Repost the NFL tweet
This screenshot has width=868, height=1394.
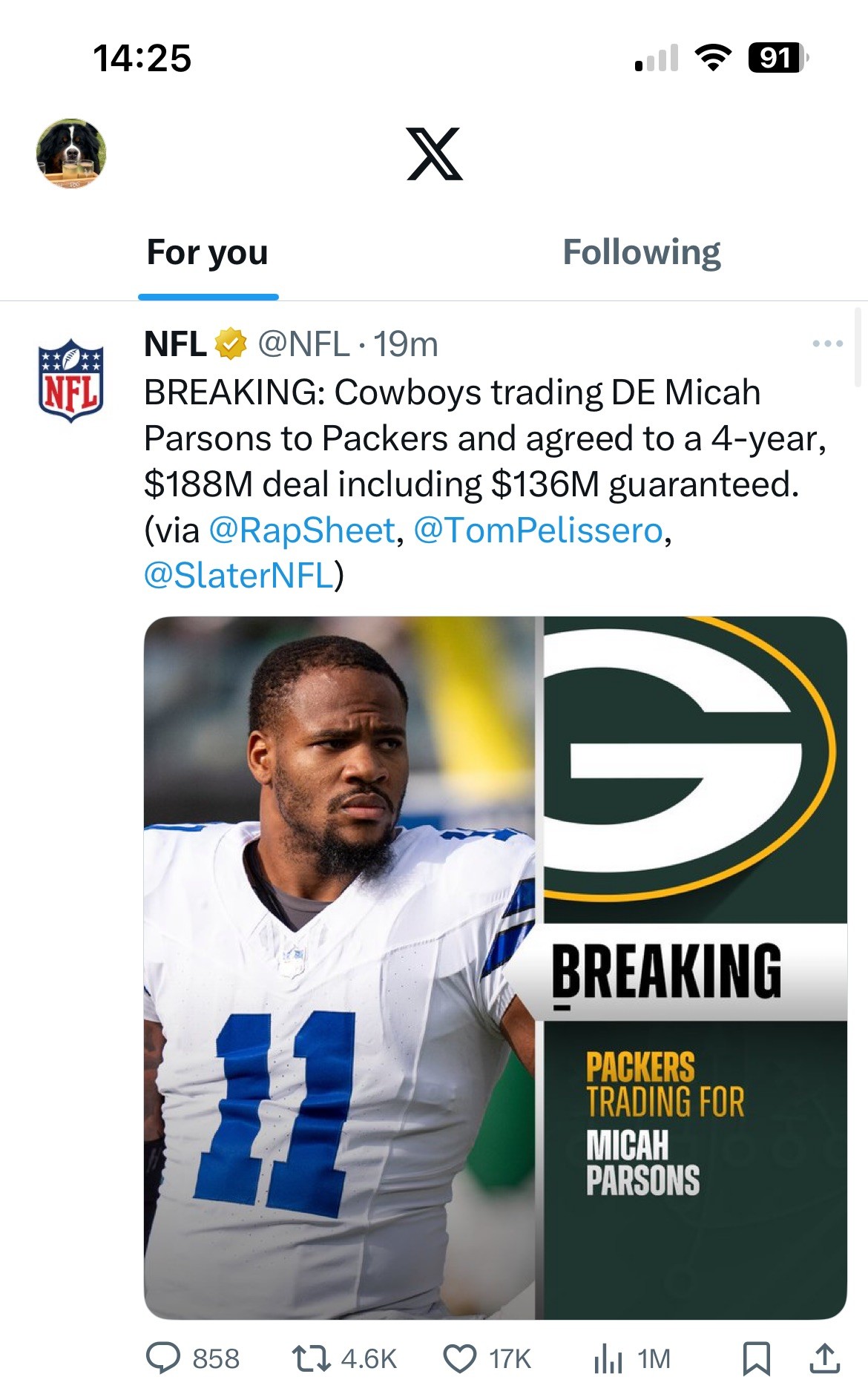click(311, 1358)
